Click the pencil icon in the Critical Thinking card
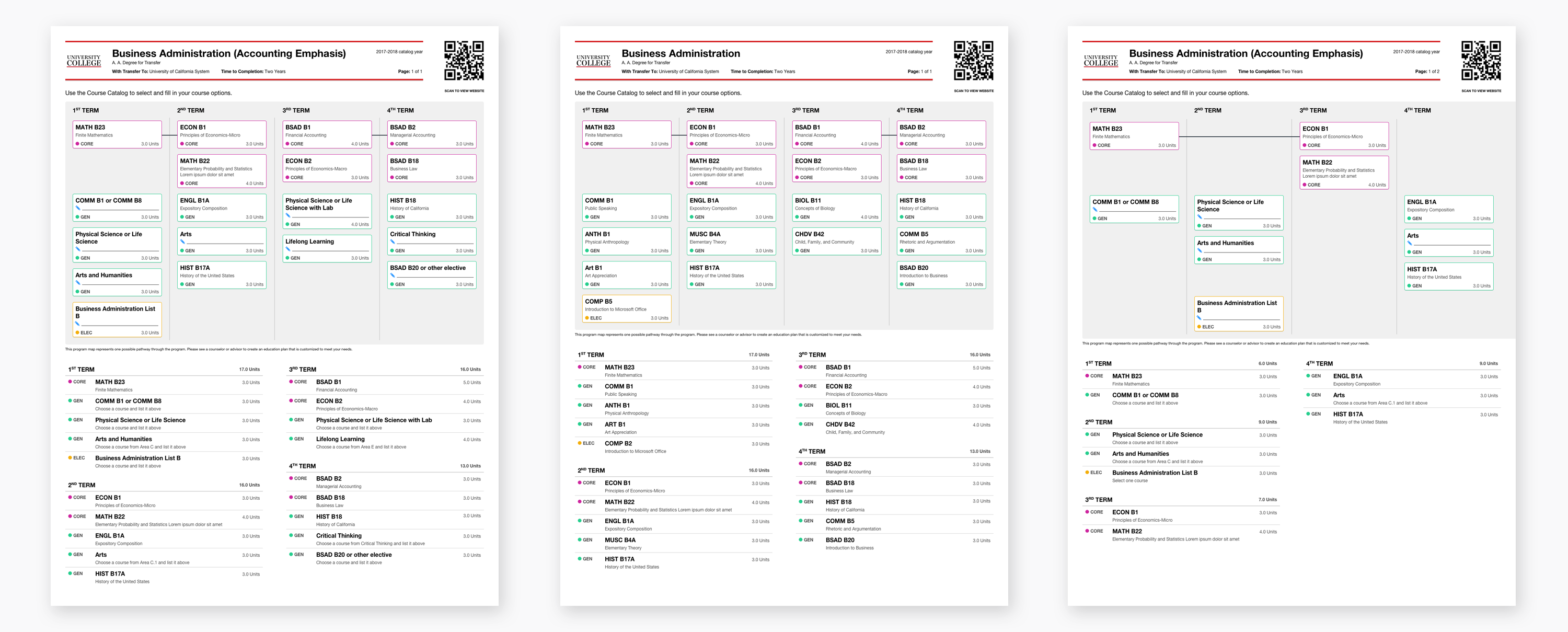This screenshot has height=632, width=1568. click(393, 242)
